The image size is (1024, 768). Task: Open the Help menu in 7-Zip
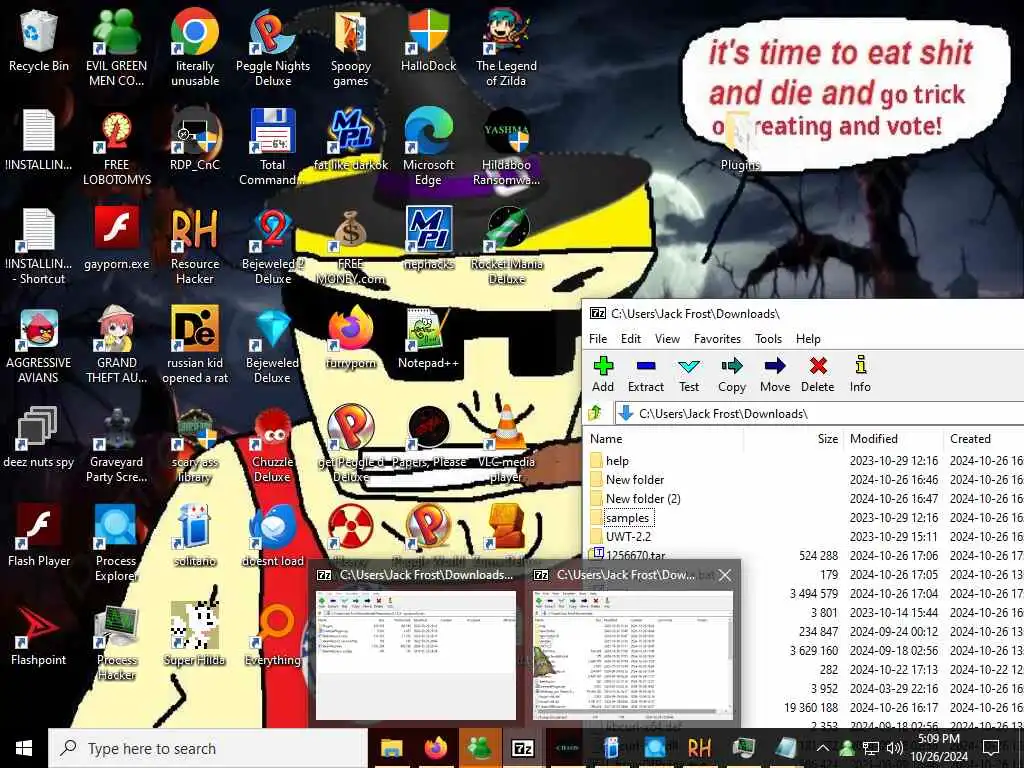click(x=808, y=338)
